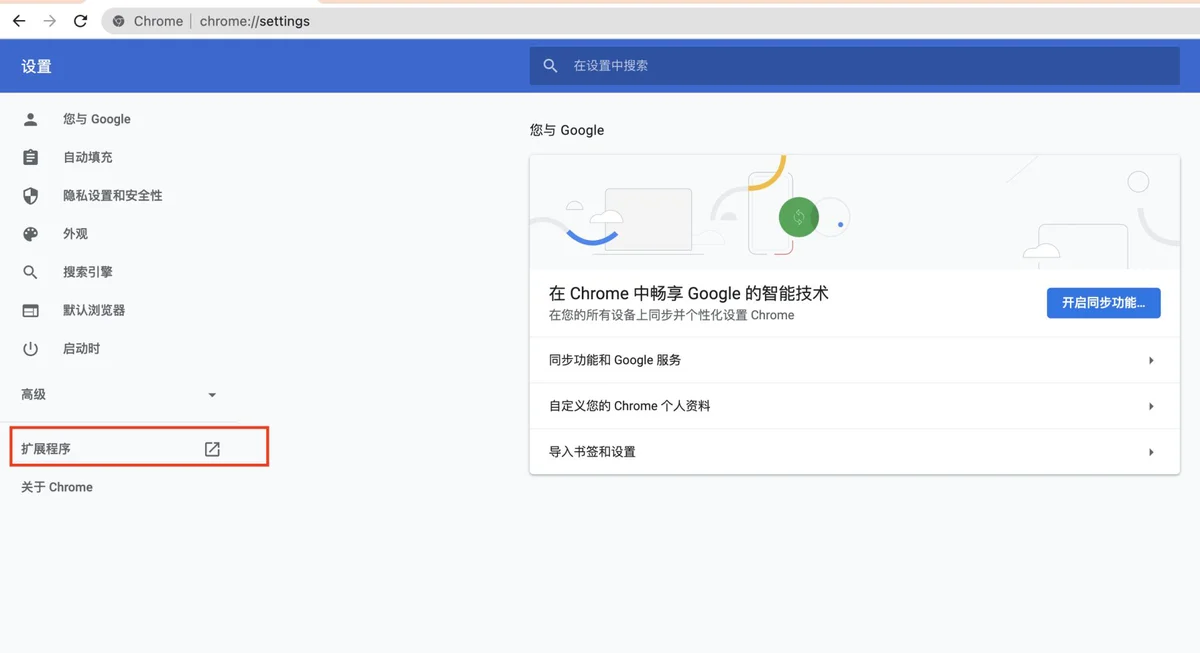Screen dimensions: 1200x653
Task: Click the power icon for 启动时
Action: (30, 349)
